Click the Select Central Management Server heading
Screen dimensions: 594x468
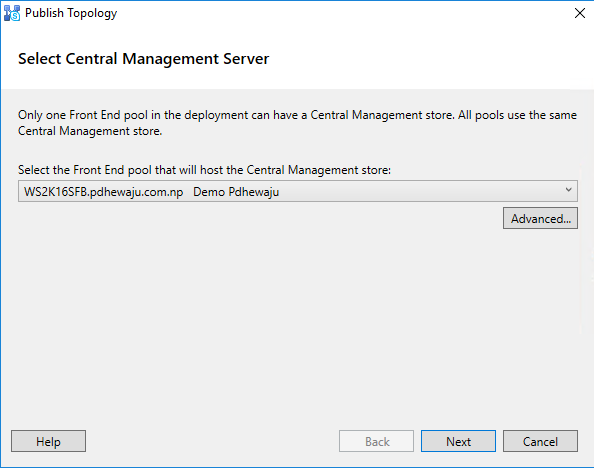click(144, 59)
